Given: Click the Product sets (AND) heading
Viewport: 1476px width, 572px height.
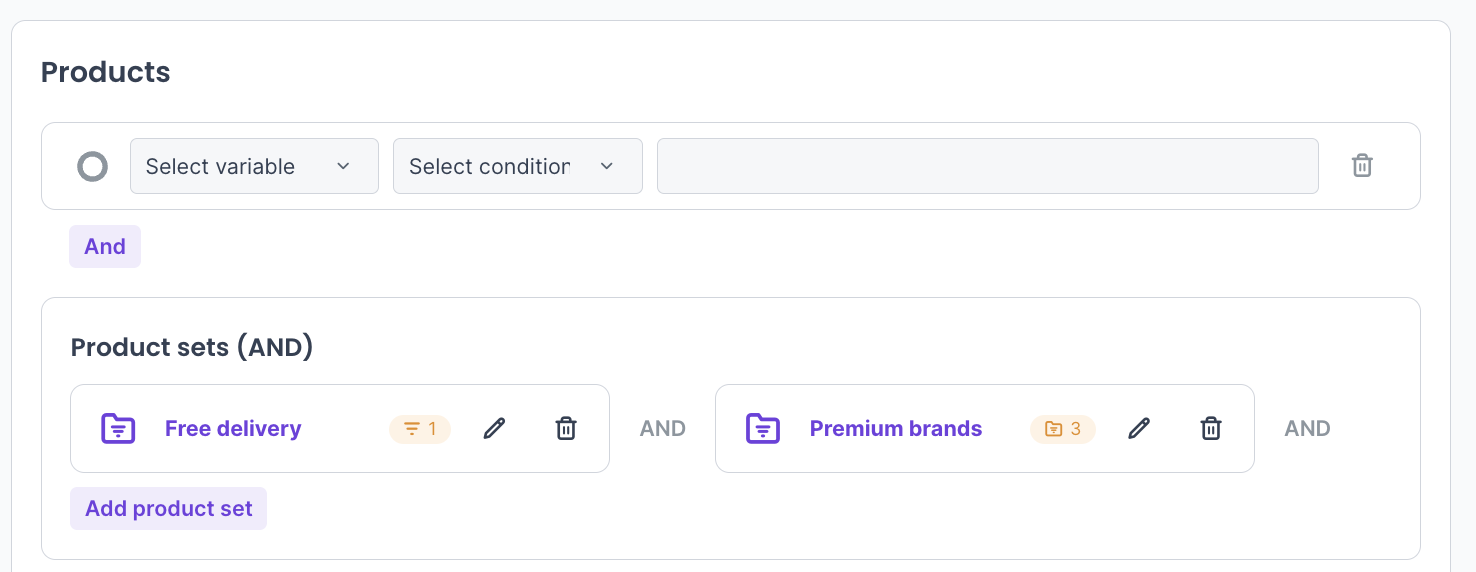Looking at the screenshot, I should pyautogui.click(x=192, y=347).
